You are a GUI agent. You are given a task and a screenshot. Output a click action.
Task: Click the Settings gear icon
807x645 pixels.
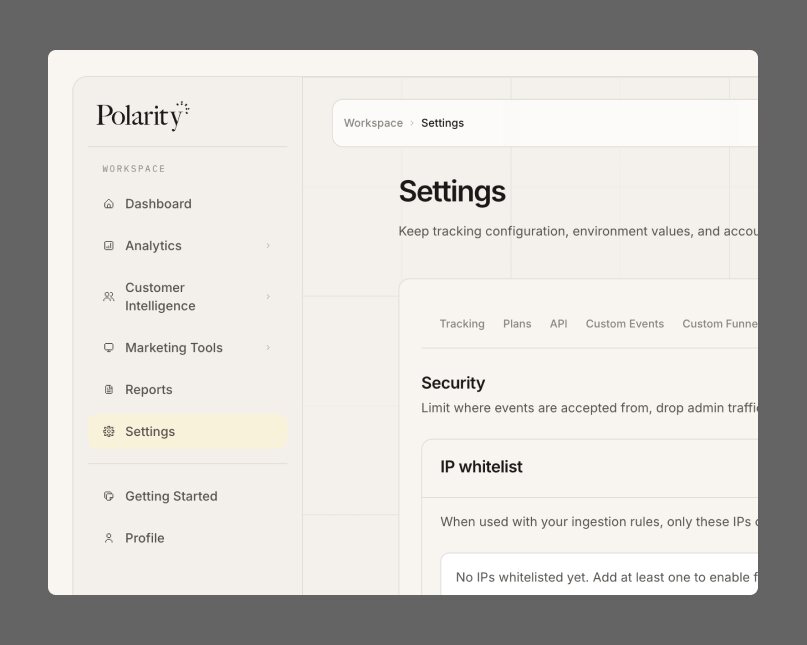tap(109, 431)
